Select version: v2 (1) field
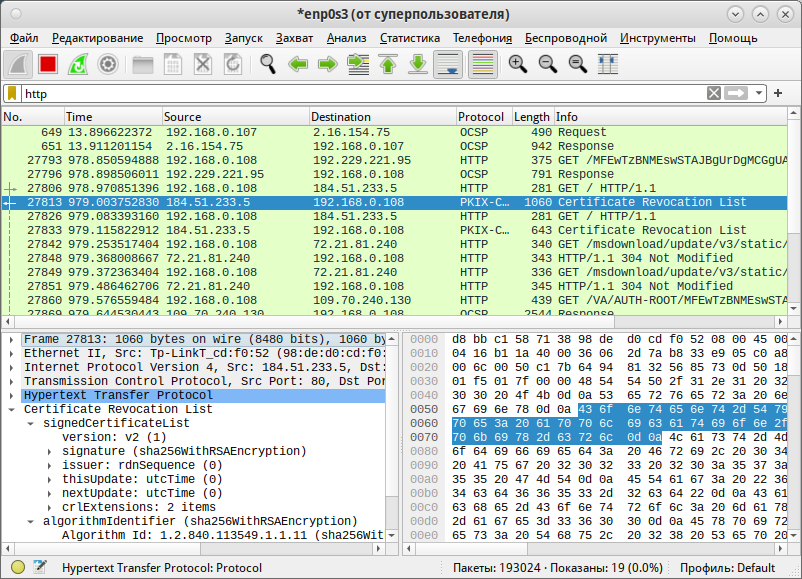The image size is (802, 579). (114, 437)
